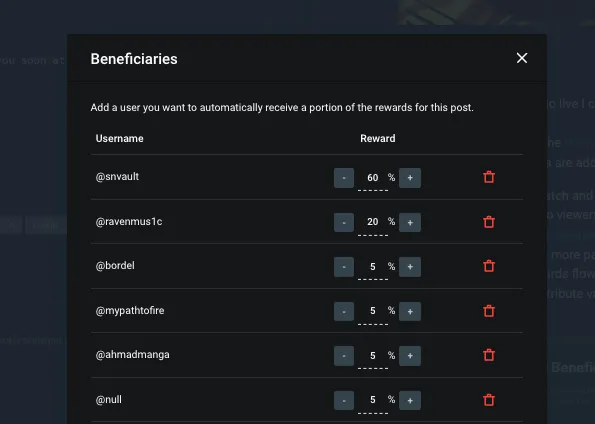Decrease @mypathtofire reward with minus button

(344, 311)
